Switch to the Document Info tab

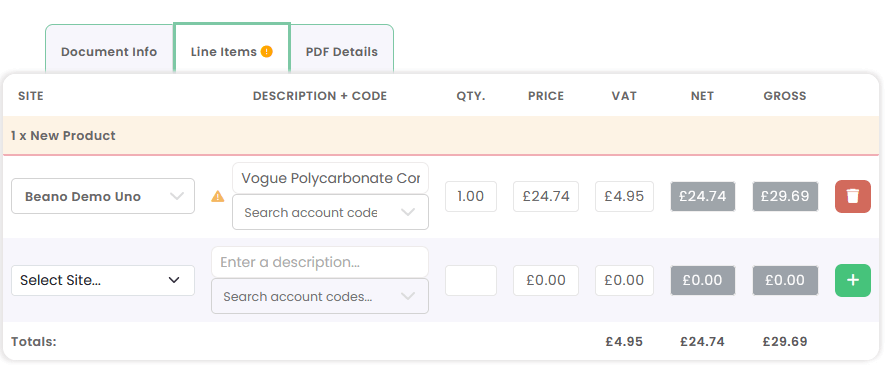click(109, 52)
